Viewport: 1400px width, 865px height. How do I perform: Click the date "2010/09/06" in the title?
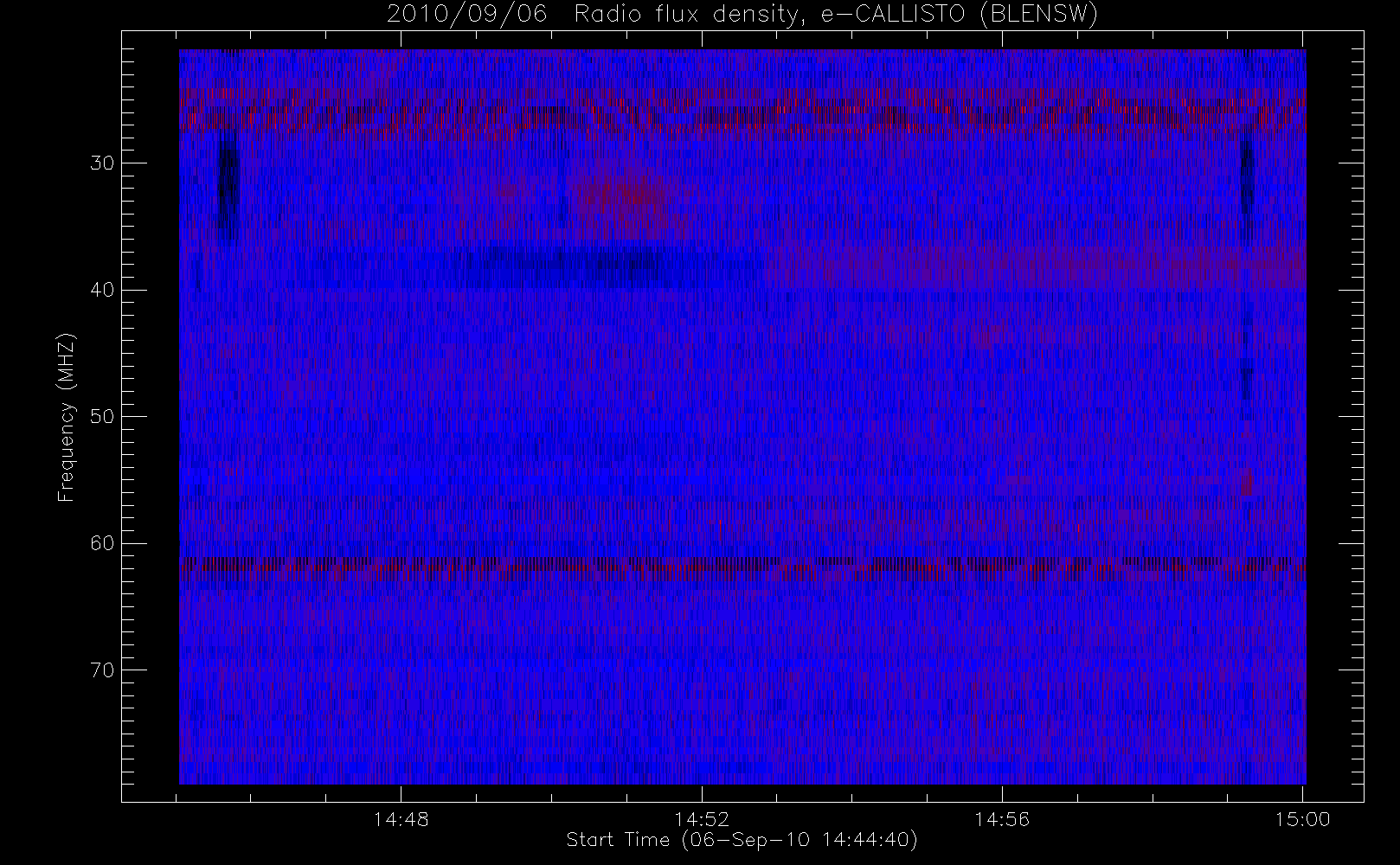coord(466,15)
